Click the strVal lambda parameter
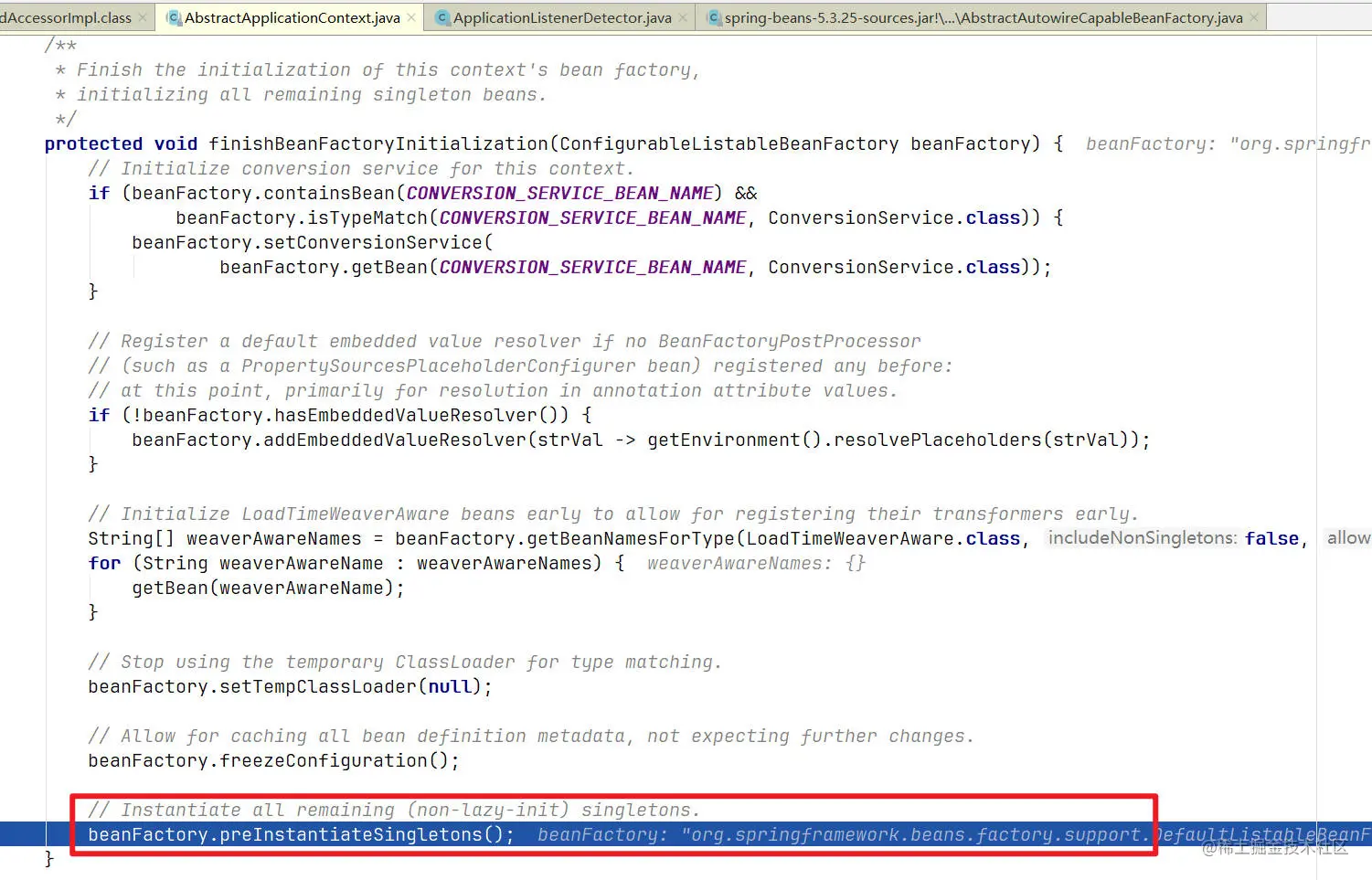This screenshot has height=880, width=1372. pyautogui.click(x=570, y=440)
